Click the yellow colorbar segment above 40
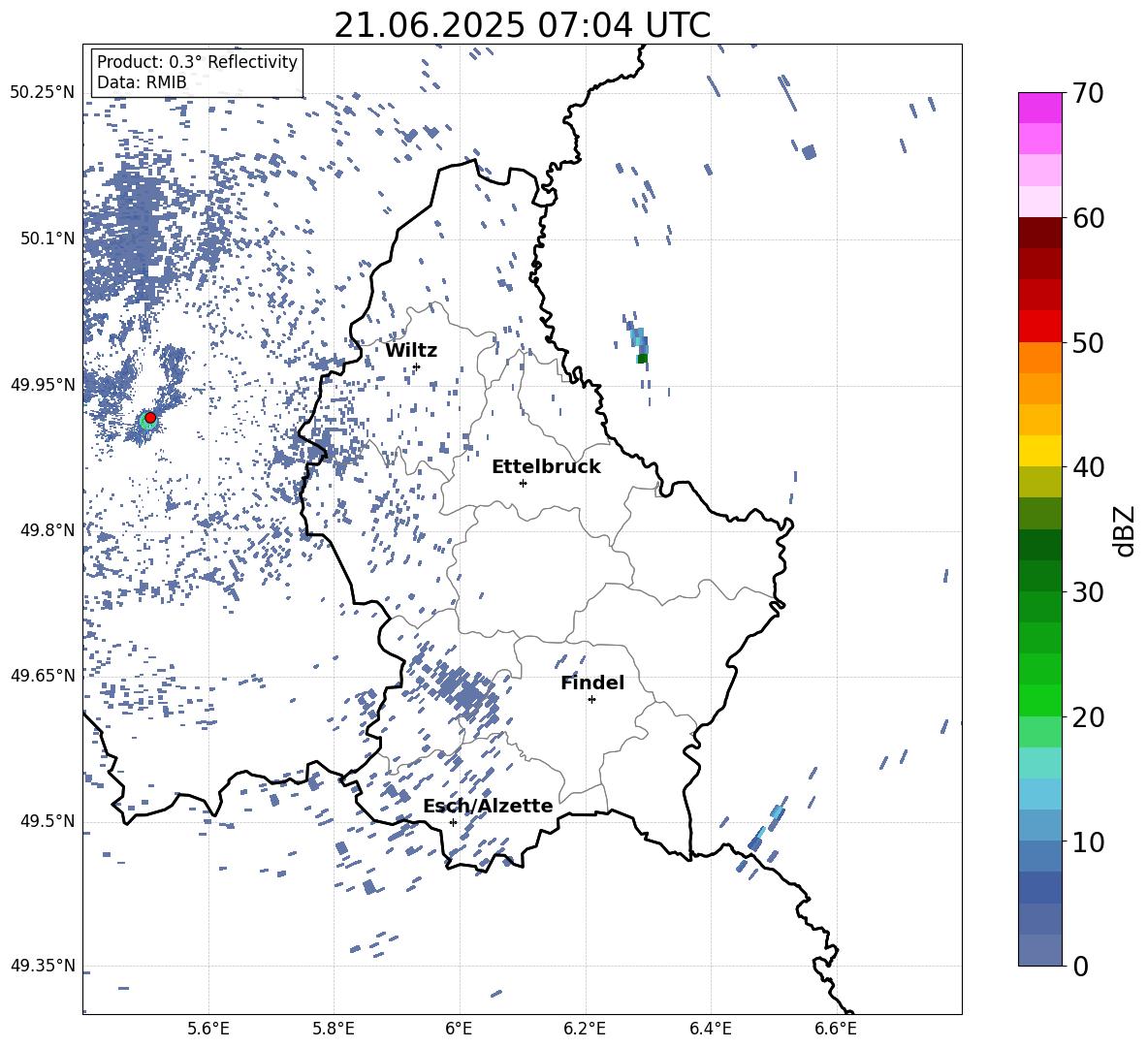1148x1048 pixels. [x=1039, y=451]
